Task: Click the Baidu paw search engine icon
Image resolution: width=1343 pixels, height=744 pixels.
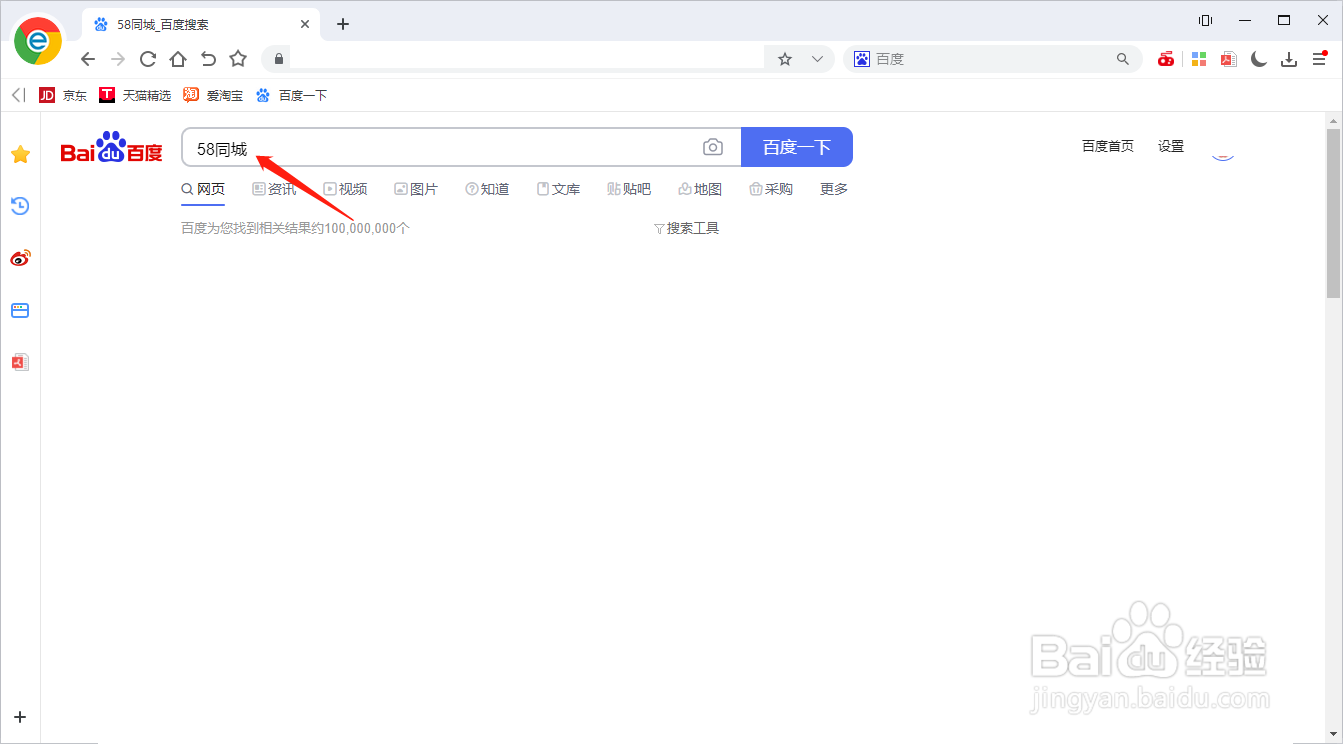Action: pos(862,59)
